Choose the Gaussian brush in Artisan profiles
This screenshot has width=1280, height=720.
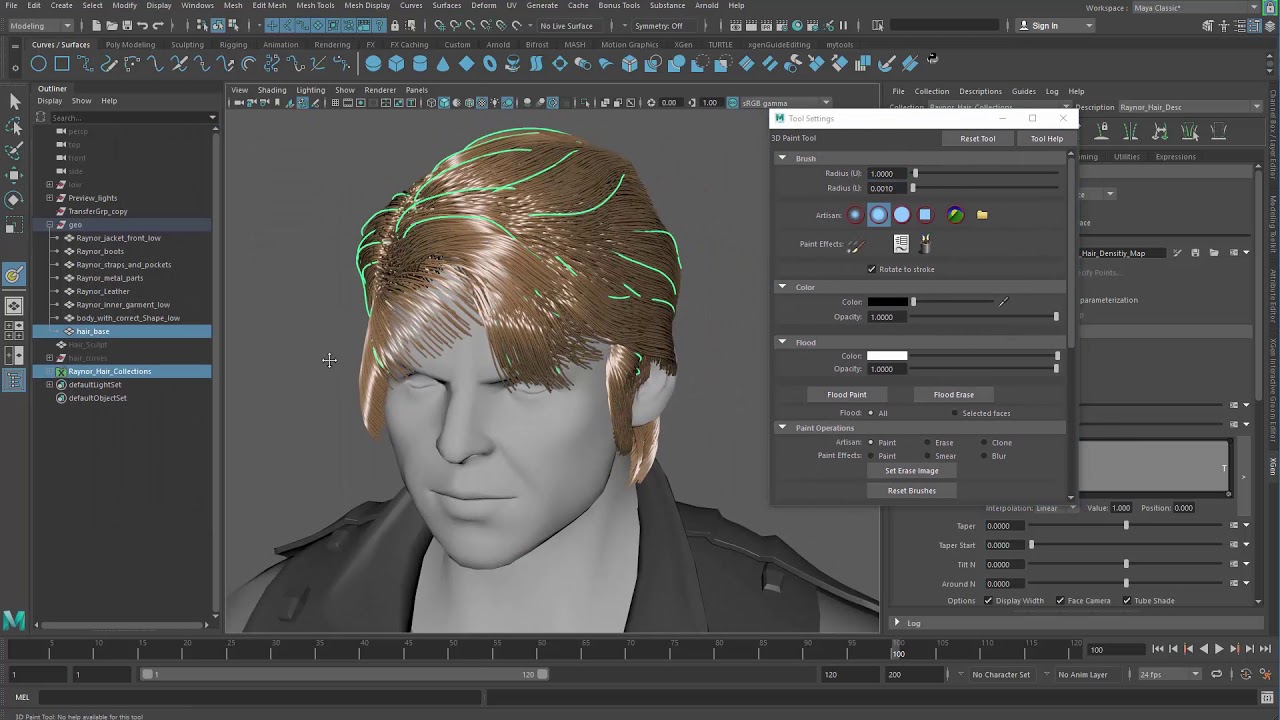coord(855,214)
